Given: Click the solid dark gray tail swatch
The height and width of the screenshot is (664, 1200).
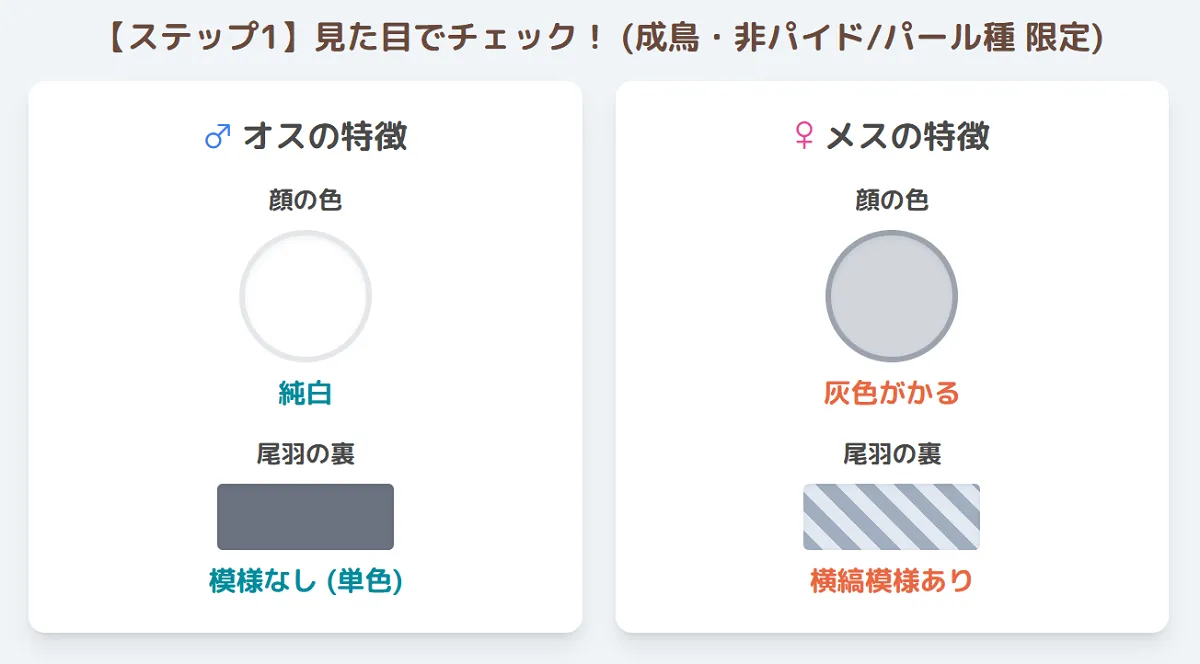Looking at the screenshot, I should 305,517.
